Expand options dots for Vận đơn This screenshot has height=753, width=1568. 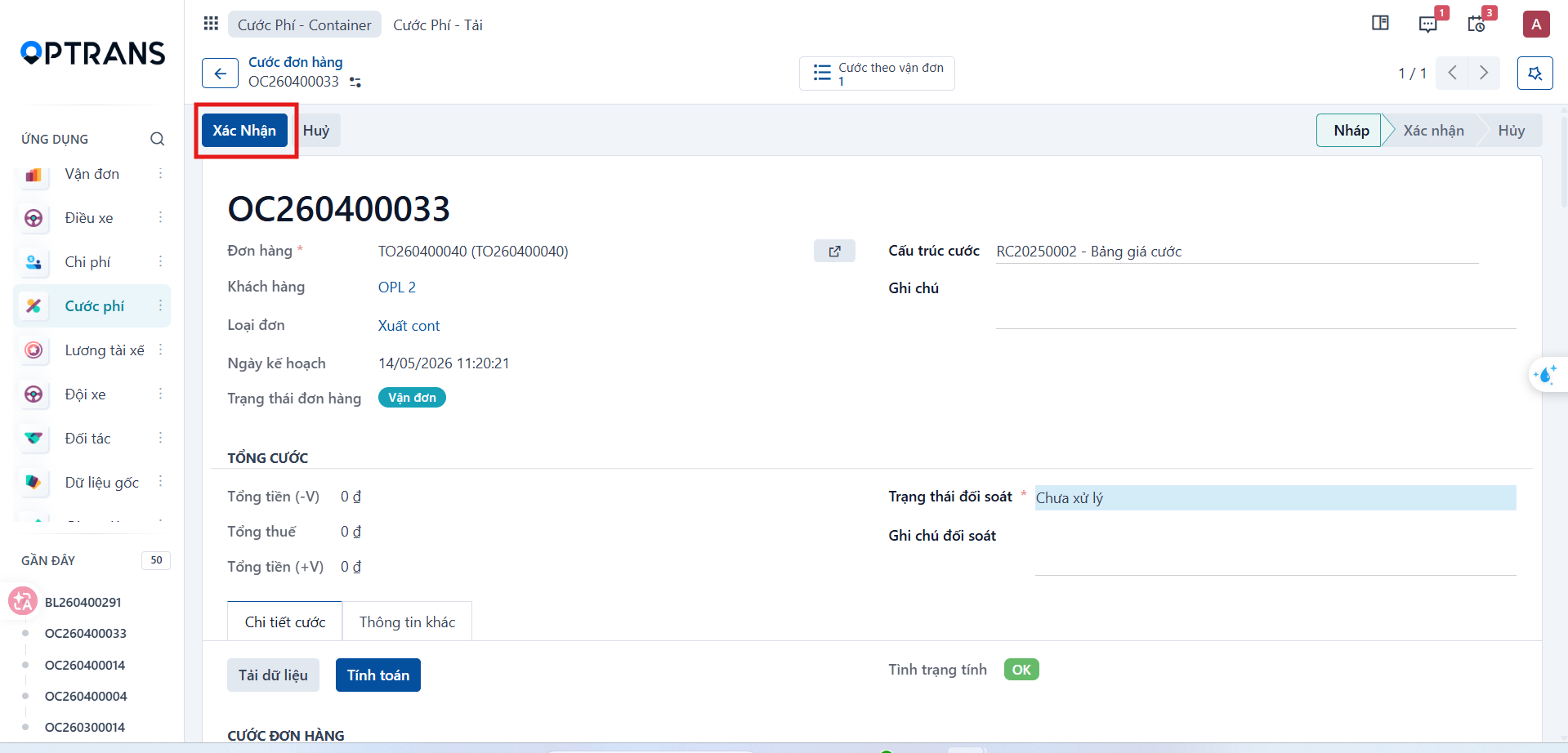click(160, 174)
